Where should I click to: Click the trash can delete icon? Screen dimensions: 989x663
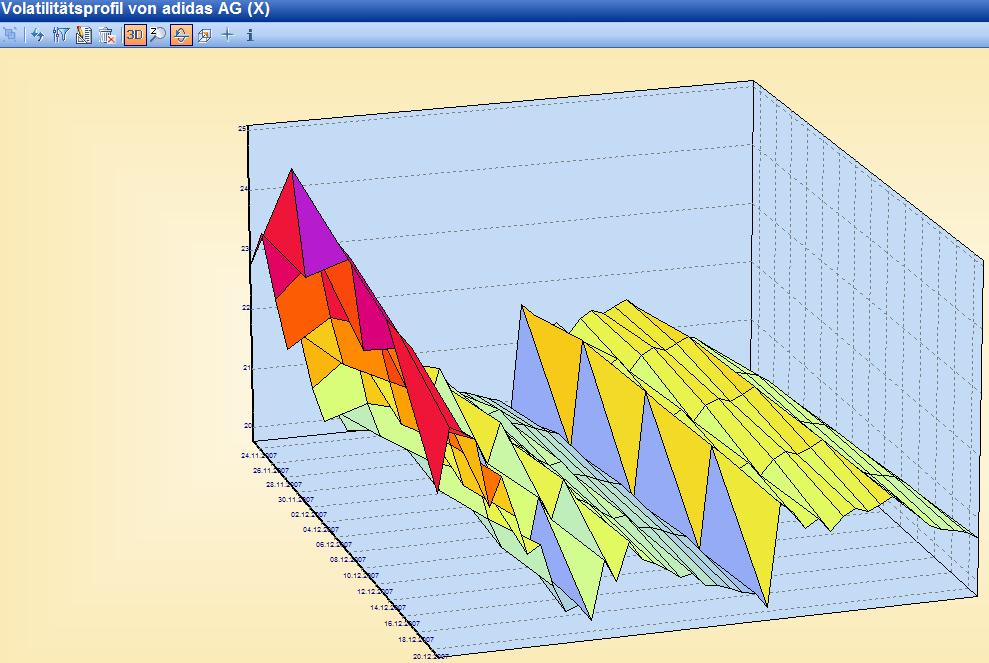click(x=107, y=35)
